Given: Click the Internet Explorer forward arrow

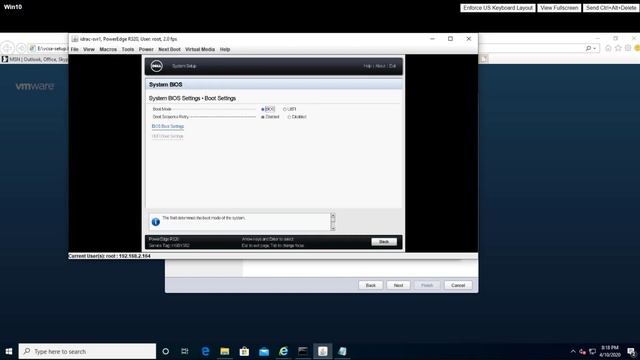Looking at the screenshot, I should [21, 48].
